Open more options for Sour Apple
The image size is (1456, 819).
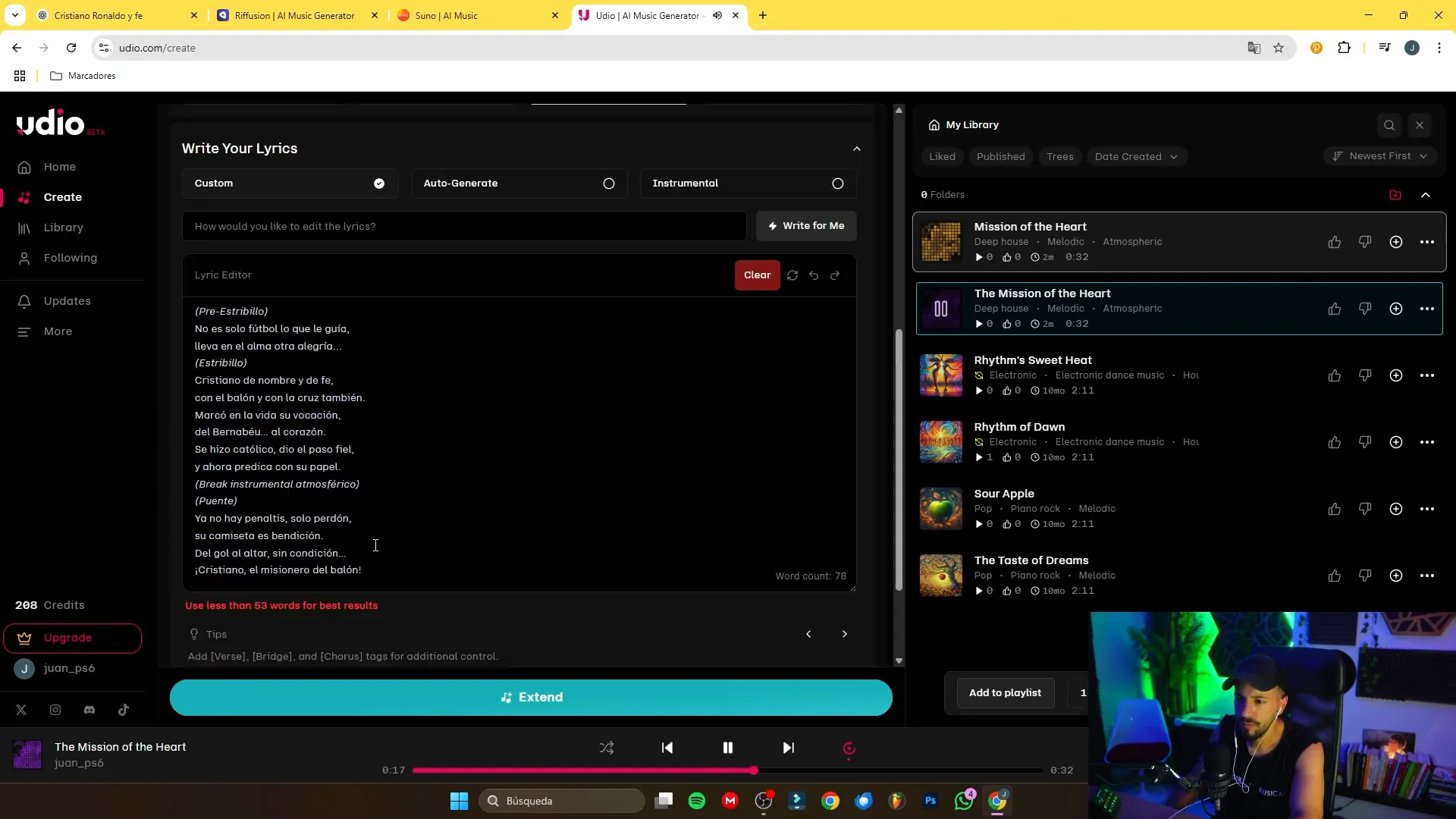point(1426,509)
